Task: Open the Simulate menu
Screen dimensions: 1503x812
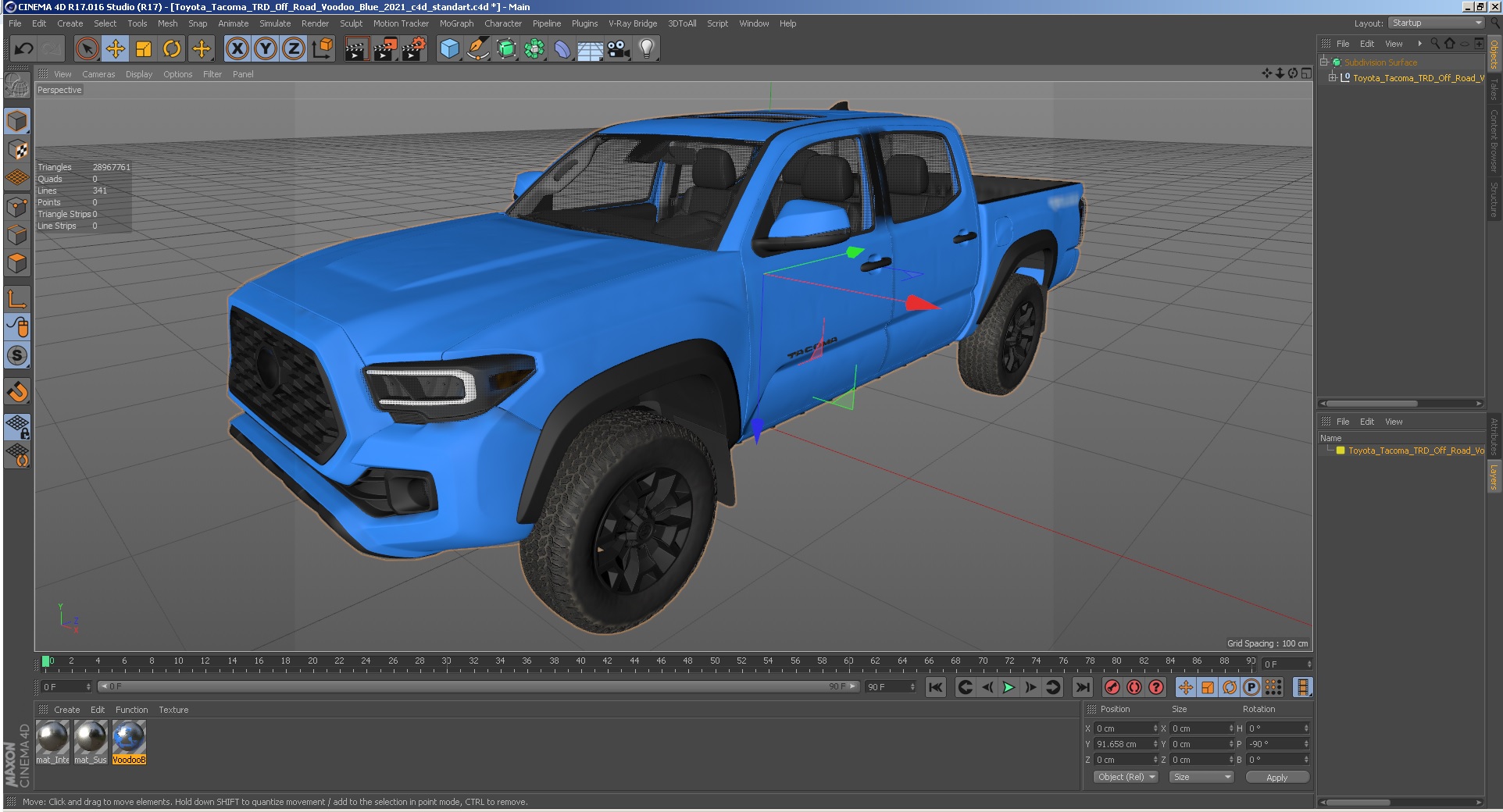Action: [x=275, y=23]
